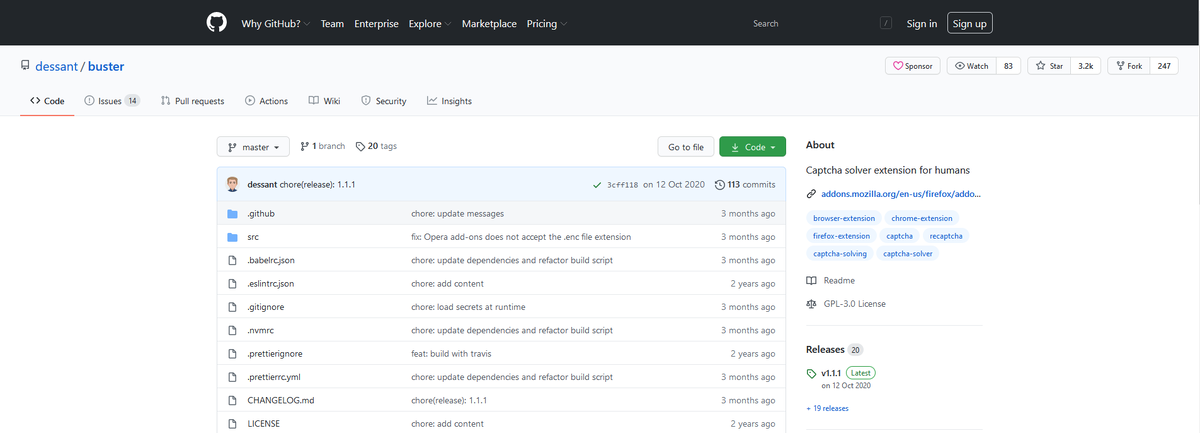Viewport: 1200px width, 433px height.
Task: Click the src folder icon
Action: (231, 237)
